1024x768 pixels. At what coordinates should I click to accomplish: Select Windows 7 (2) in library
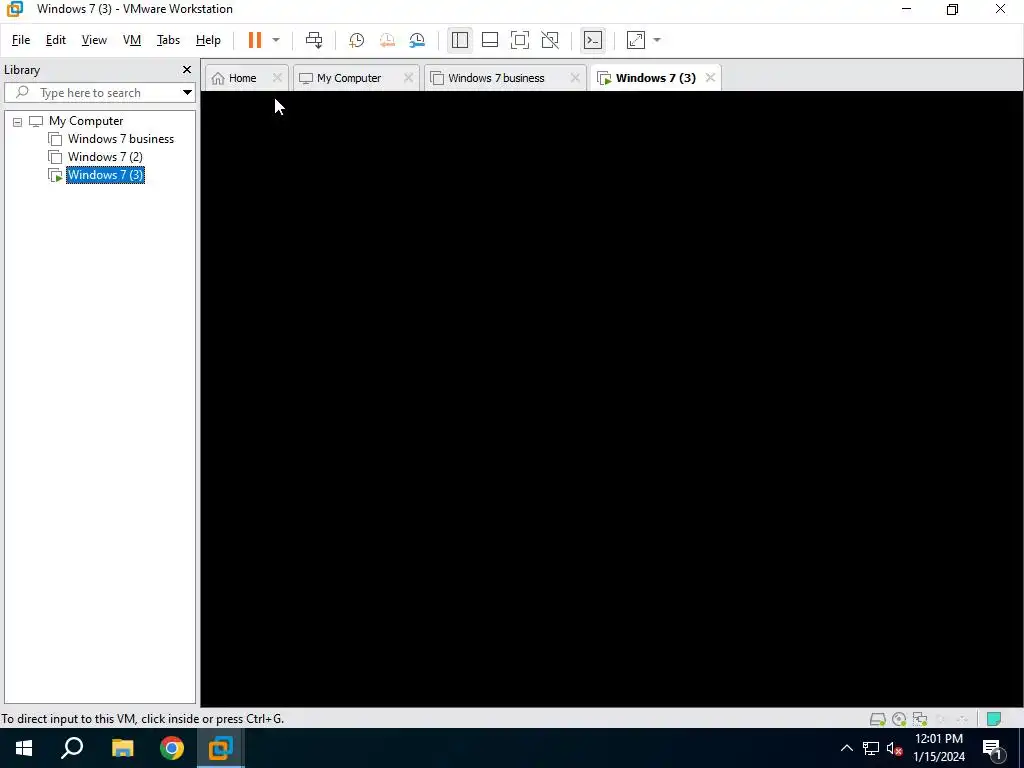coord(105,157)
